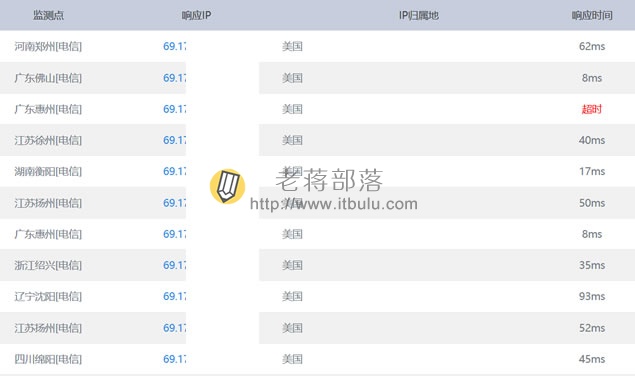Open the IP link in 河南郑州[电信] row
Viewport: 635px width, 376px height.
pos(175,46)
